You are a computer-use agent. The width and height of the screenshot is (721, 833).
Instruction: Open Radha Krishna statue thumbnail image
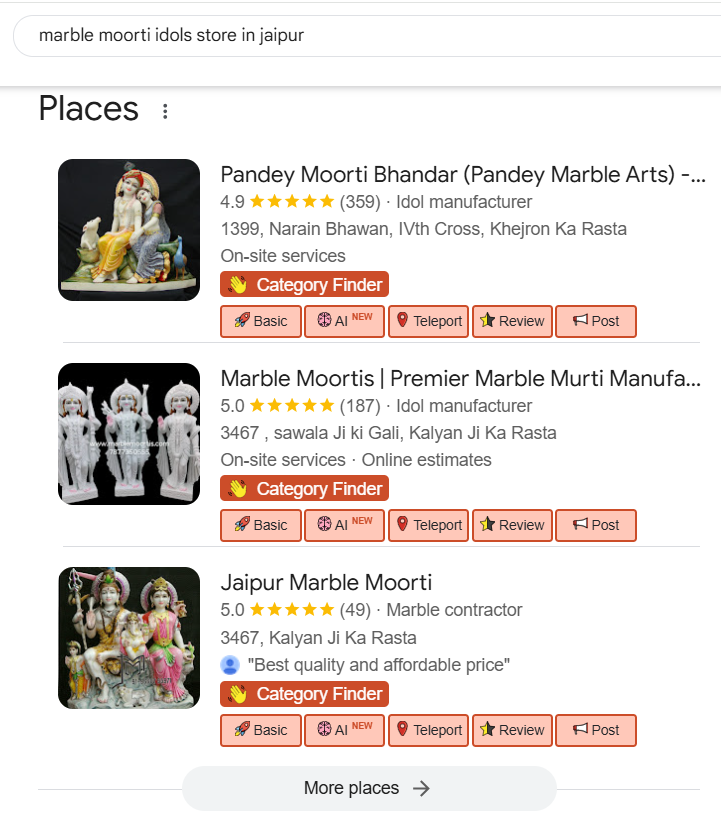[129, 229]
